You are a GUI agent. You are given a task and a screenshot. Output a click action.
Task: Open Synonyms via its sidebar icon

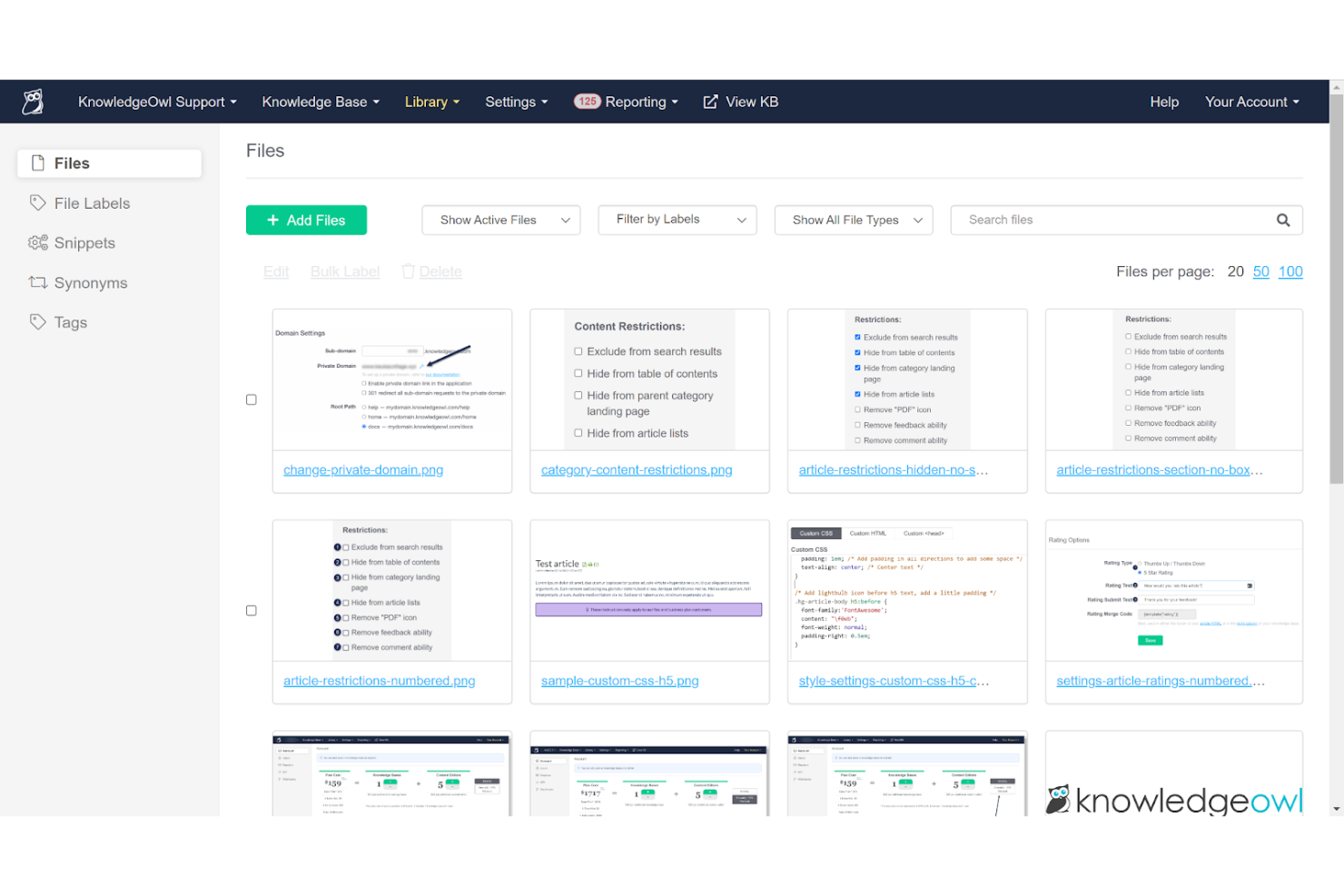click(x=37, y=282)
